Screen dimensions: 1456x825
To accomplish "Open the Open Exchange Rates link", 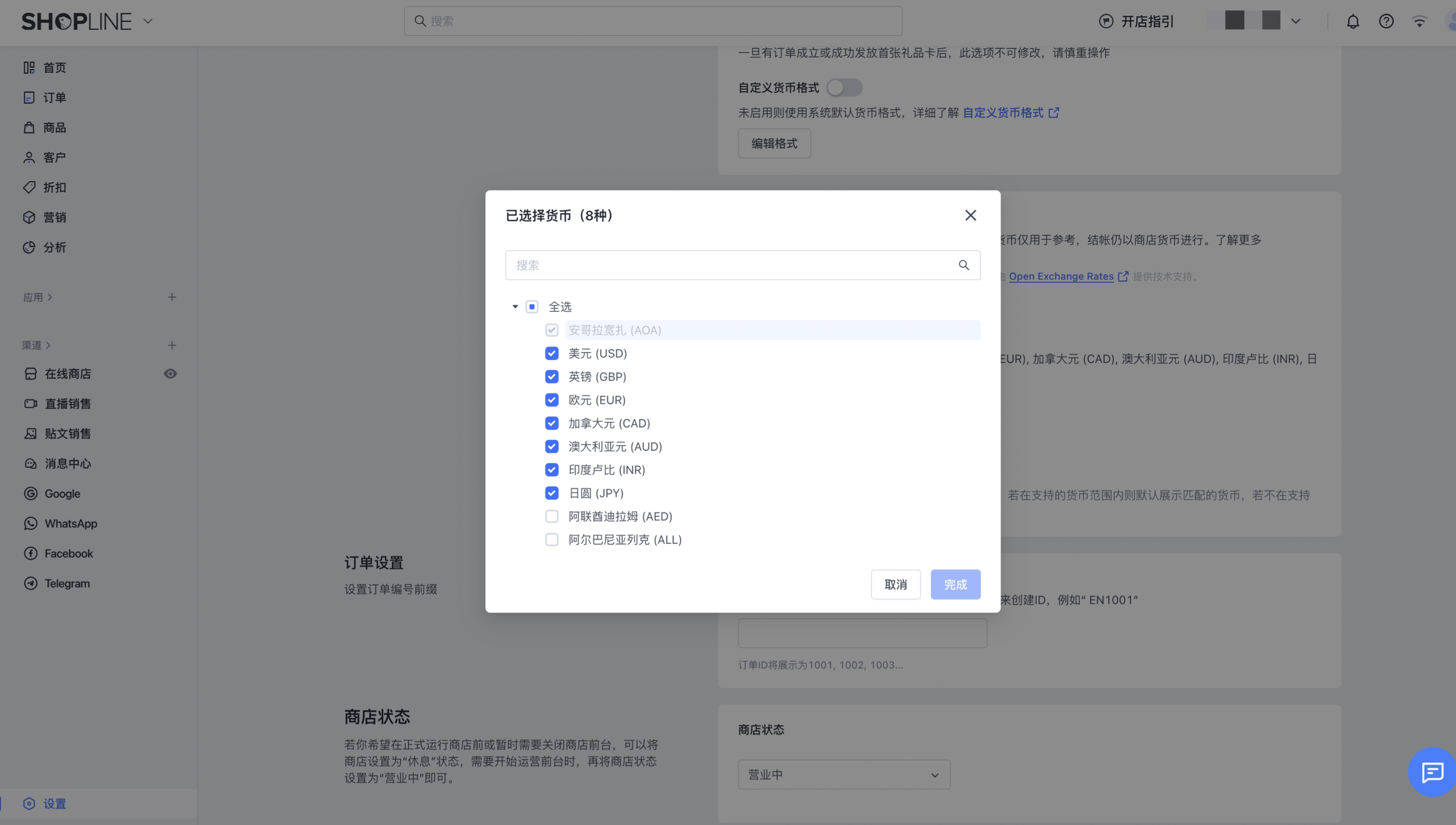I will pos(1061,277).
